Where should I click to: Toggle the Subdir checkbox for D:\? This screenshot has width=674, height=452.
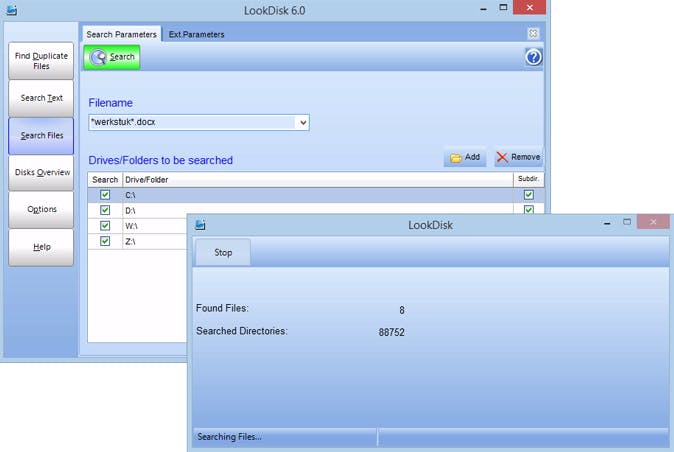529,210
